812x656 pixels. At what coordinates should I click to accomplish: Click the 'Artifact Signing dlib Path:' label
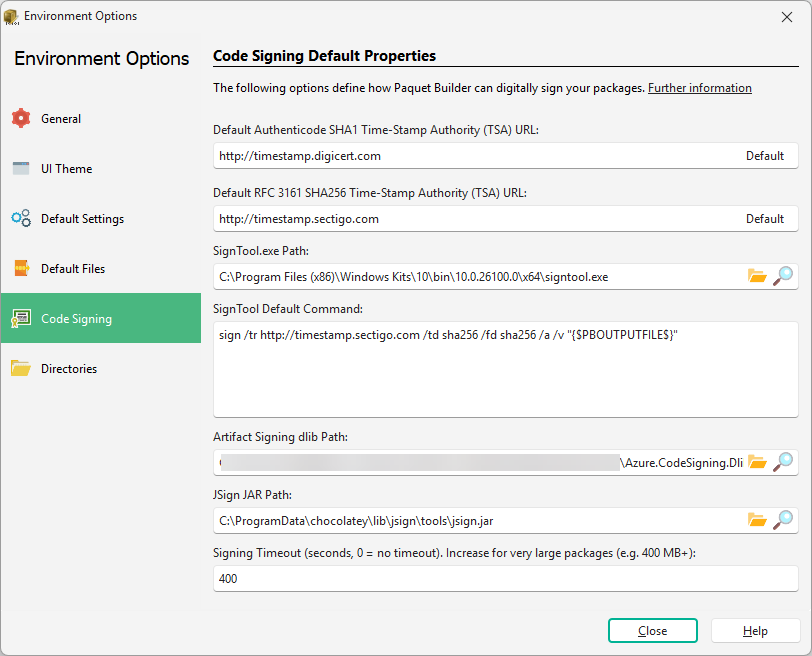280,437
